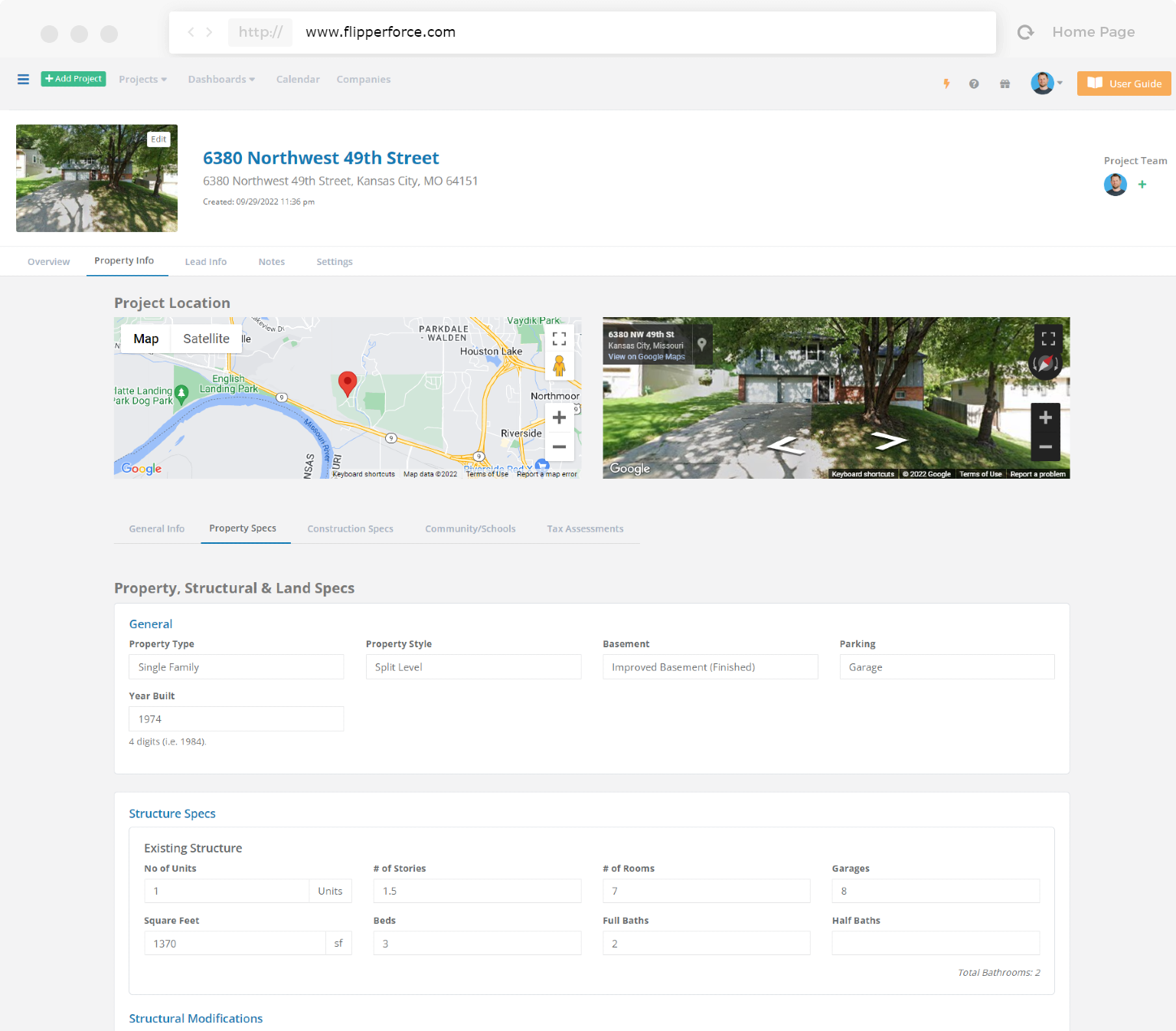Enter fullscreen on the project location map
The width and height of the screenshot is (1176, 1031).
coord(559,338)
